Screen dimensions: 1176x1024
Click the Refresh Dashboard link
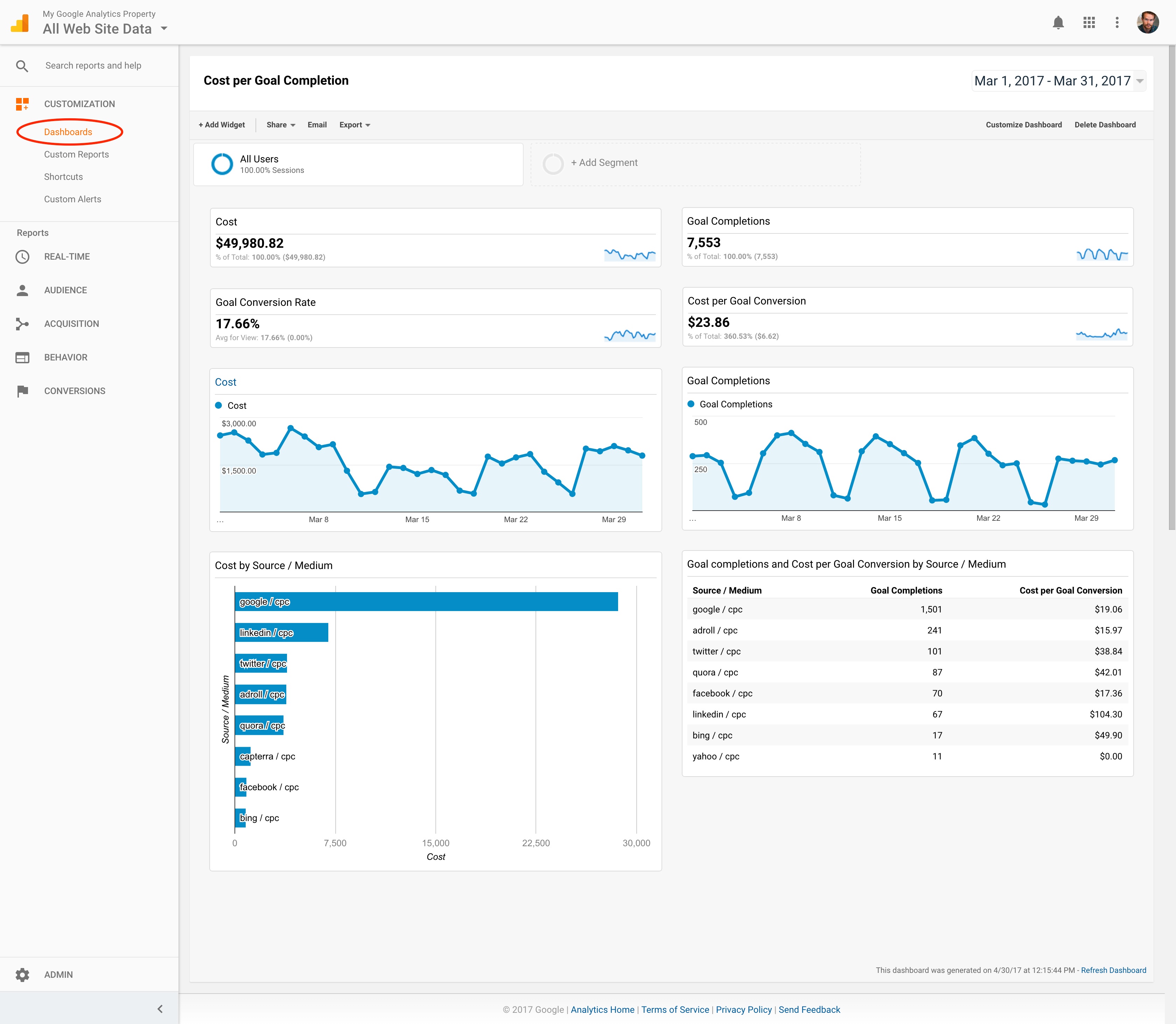click(x=1113, y=970)
